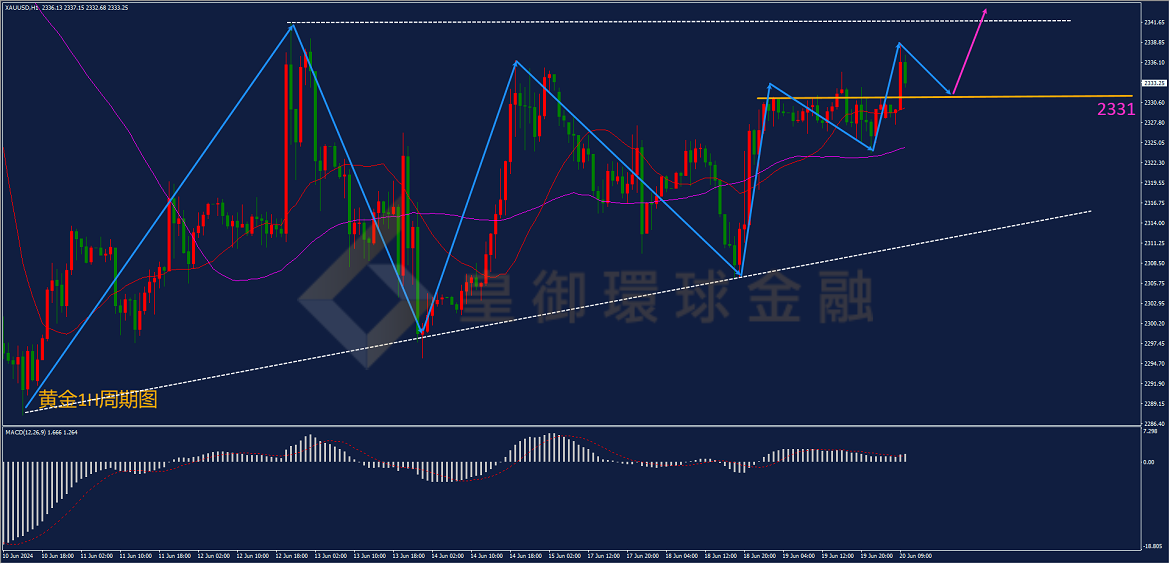Click the magenta 2331 price annotation
The width and height of the screenshot is (1170, 564).
1116,110
